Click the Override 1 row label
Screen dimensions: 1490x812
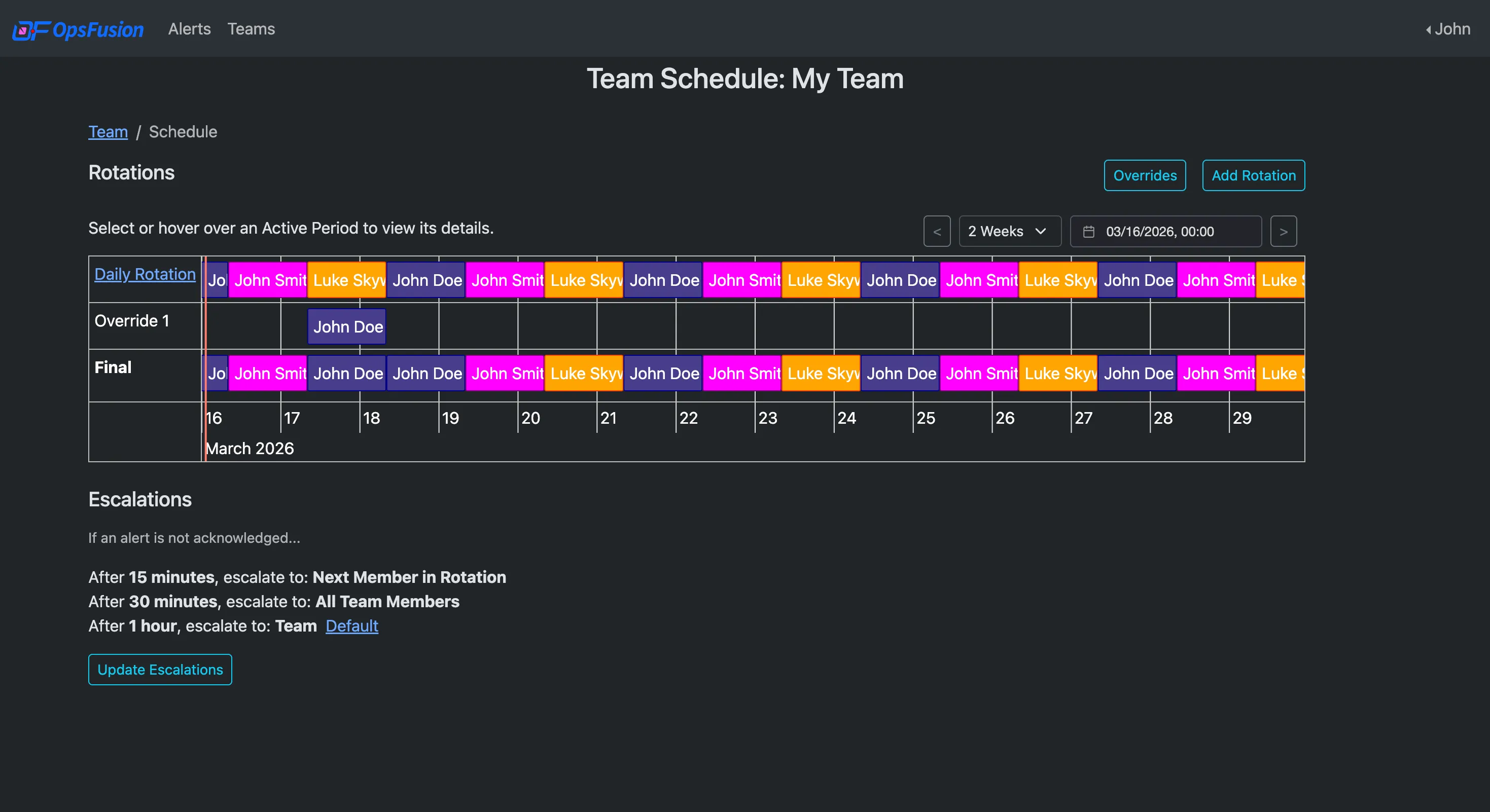click(x=132, y=321)
